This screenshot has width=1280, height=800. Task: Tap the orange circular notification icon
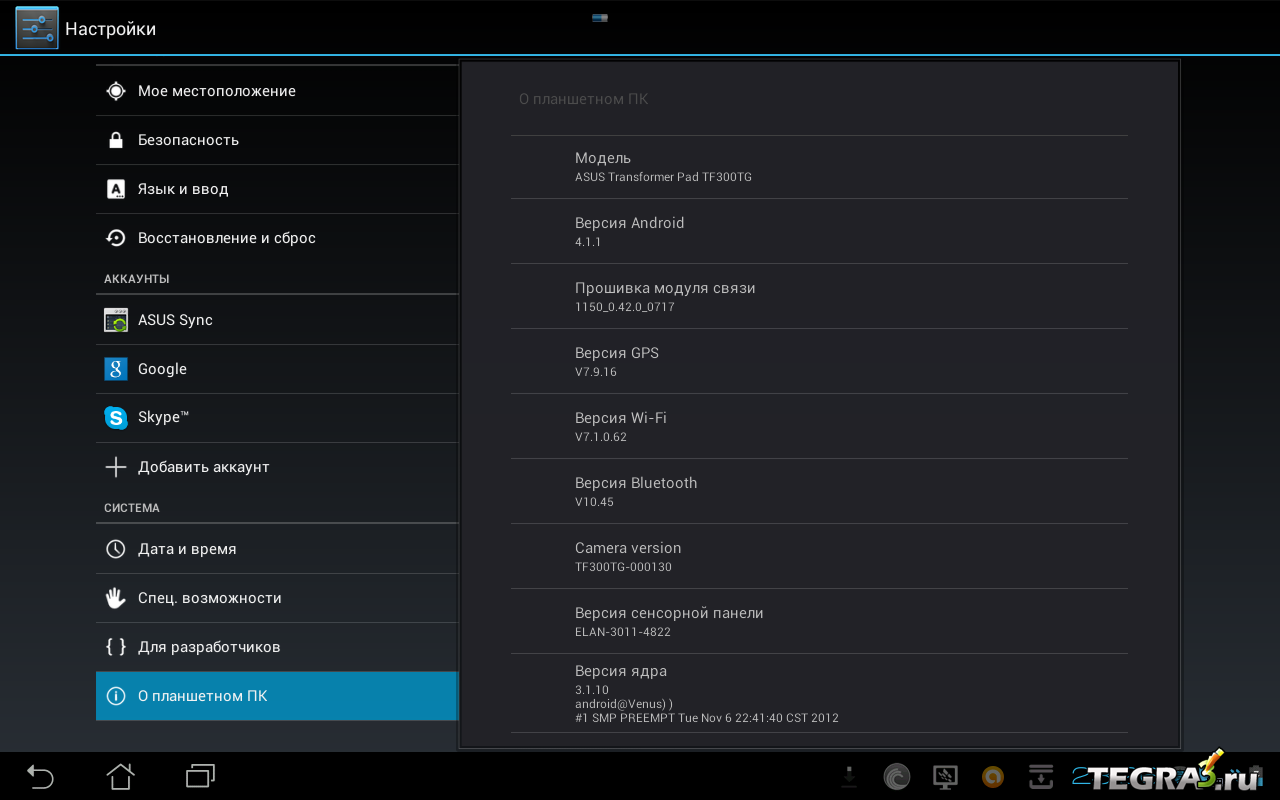tap(993, 777)
